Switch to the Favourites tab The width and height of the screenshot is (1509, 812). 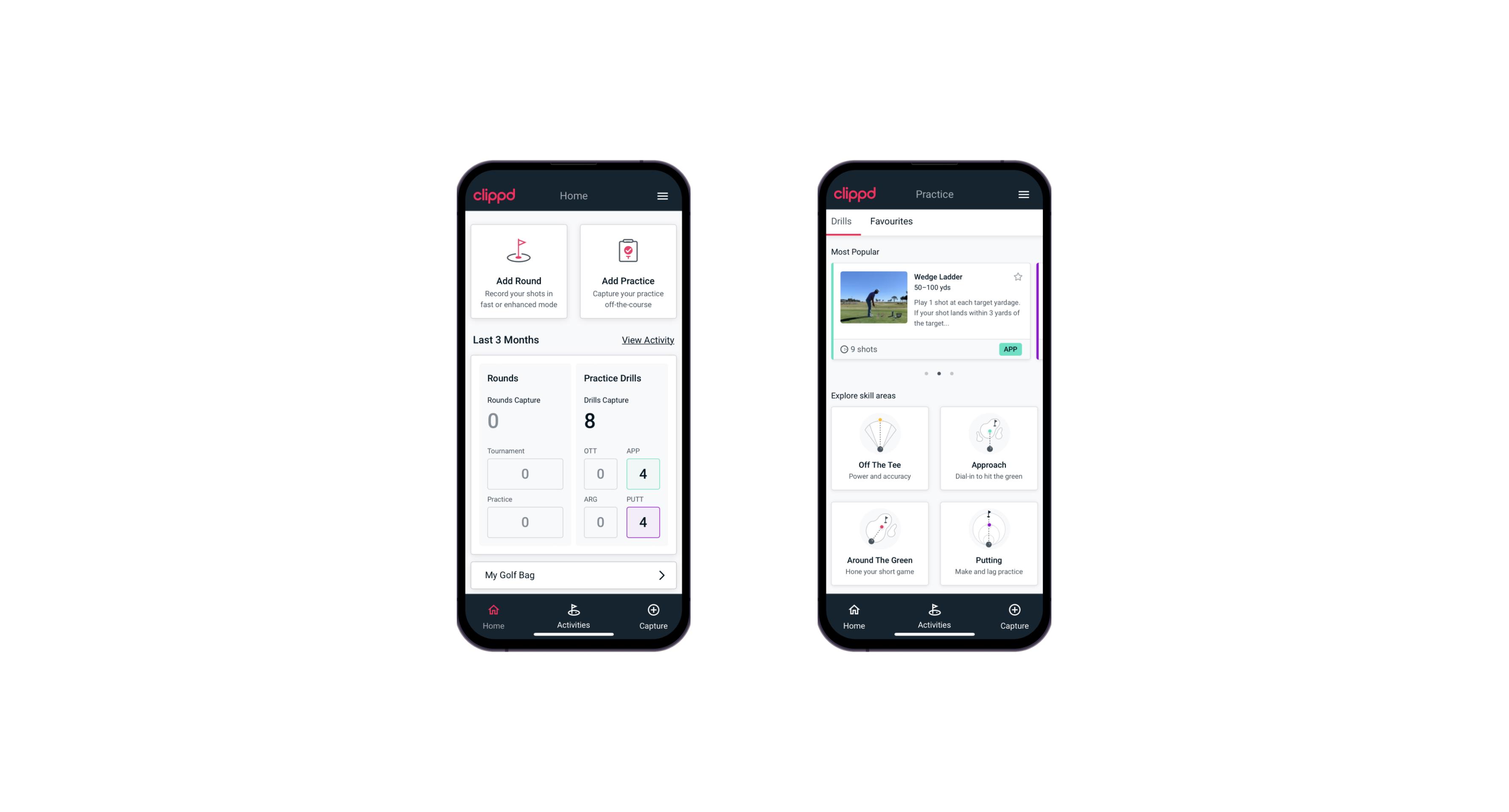click(891, 221)
